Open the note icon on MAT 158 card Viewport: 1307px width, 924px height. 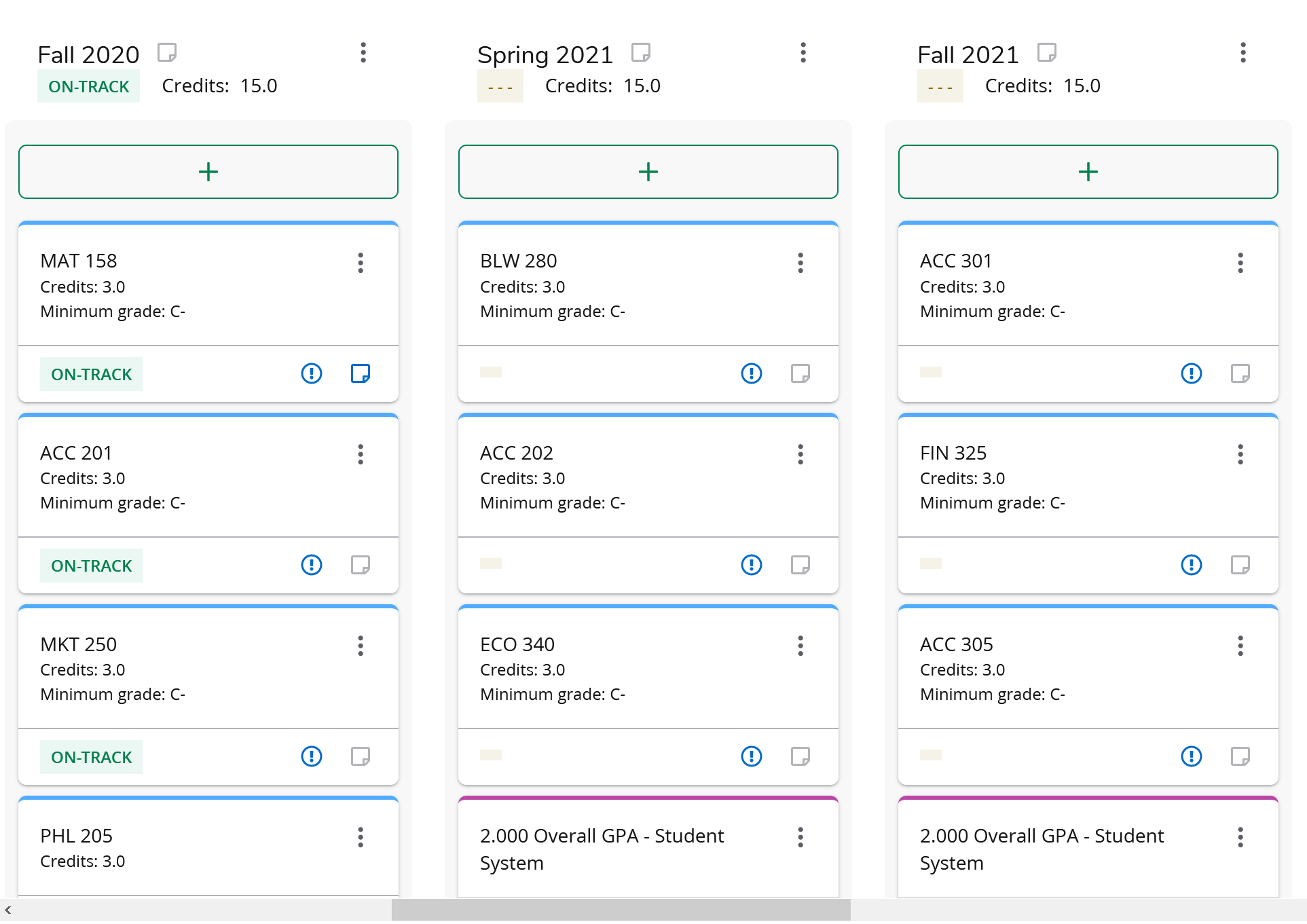pyautogui.click(x=360, y=373)
